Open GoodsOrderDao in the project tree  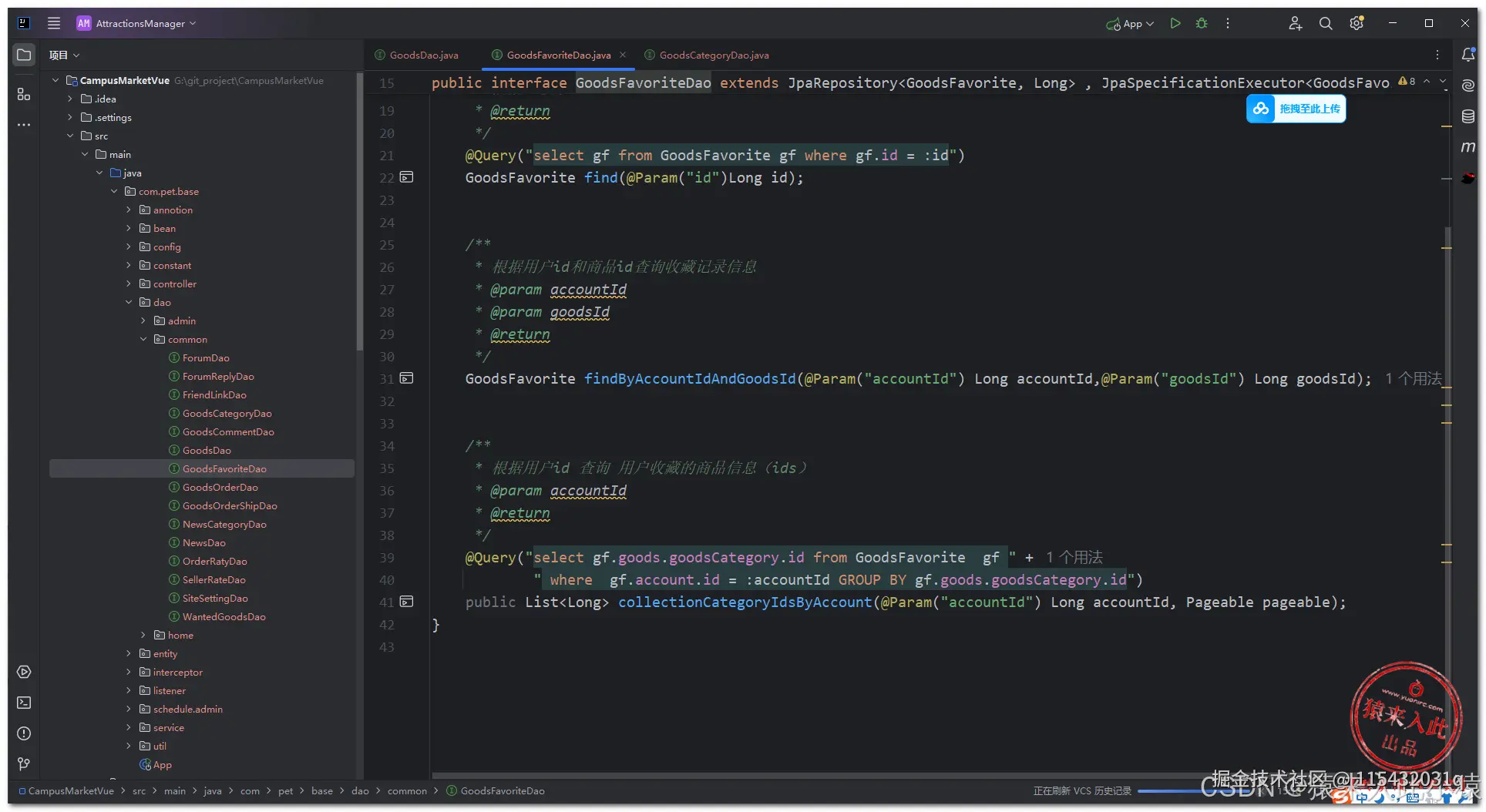[220, 487]
